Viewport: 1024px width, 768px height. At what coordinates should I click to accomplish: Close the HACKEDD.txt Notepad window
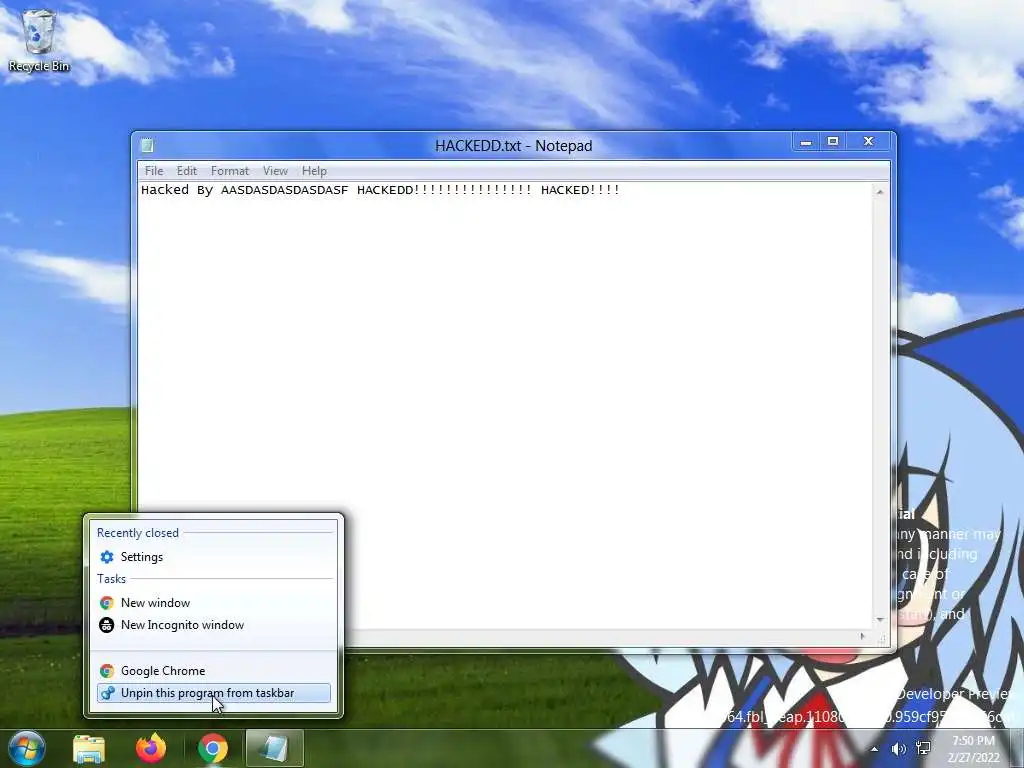coord(869,142)
